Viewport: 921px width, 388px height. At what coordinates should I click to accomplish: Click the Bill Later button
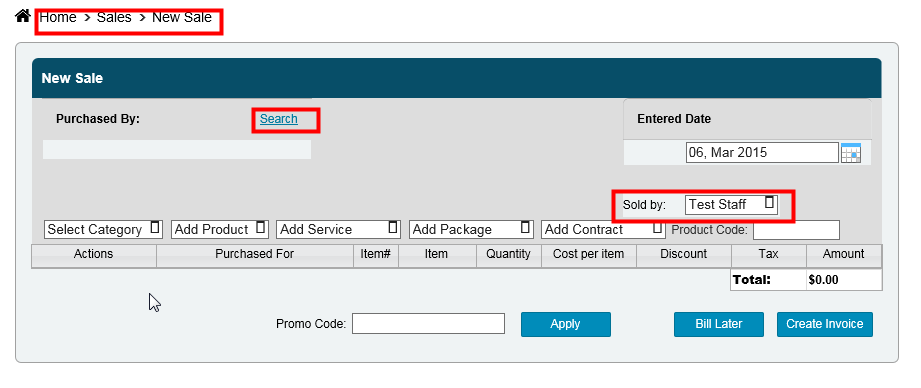[x=719, y=324]
